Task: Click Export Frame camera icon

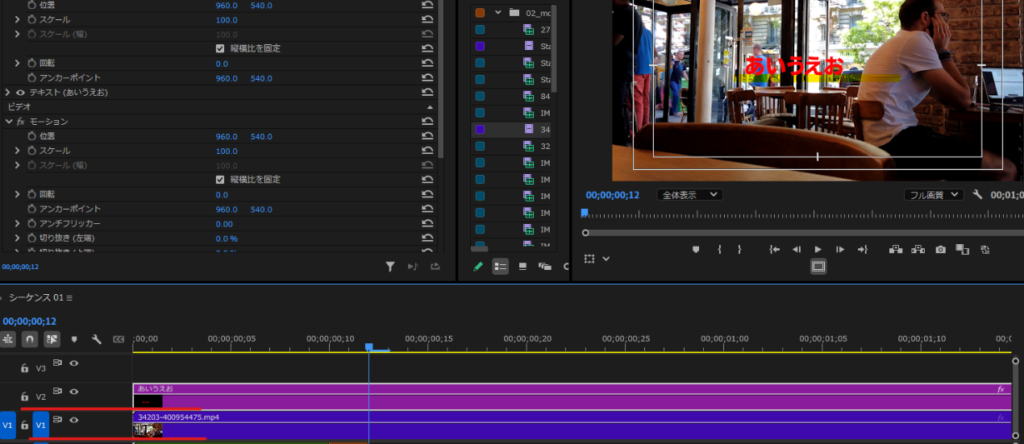Action: pyautogui.click(x=940, y=249)
